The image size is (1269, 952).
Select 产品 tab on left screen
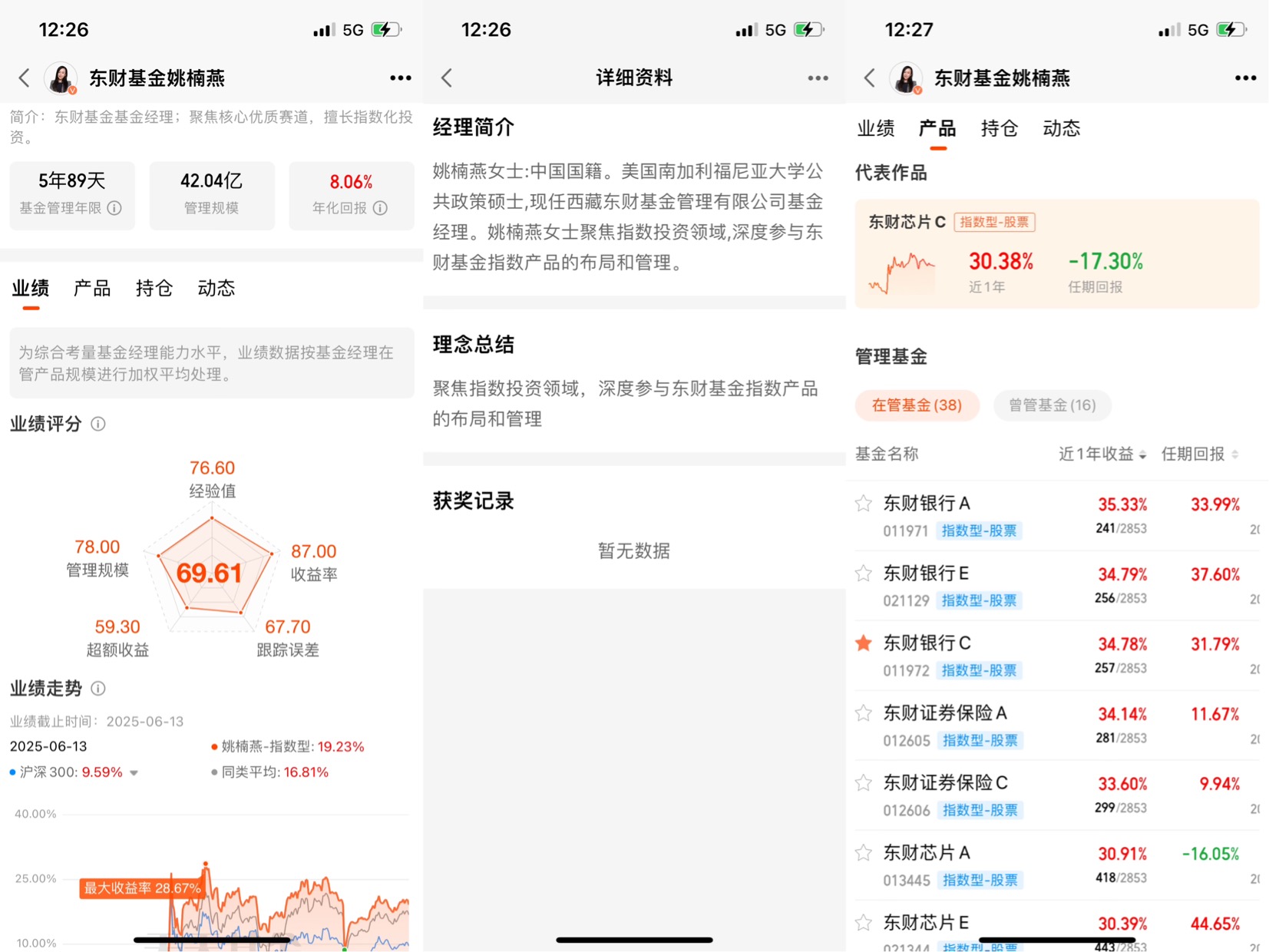(x=92, y=288)
